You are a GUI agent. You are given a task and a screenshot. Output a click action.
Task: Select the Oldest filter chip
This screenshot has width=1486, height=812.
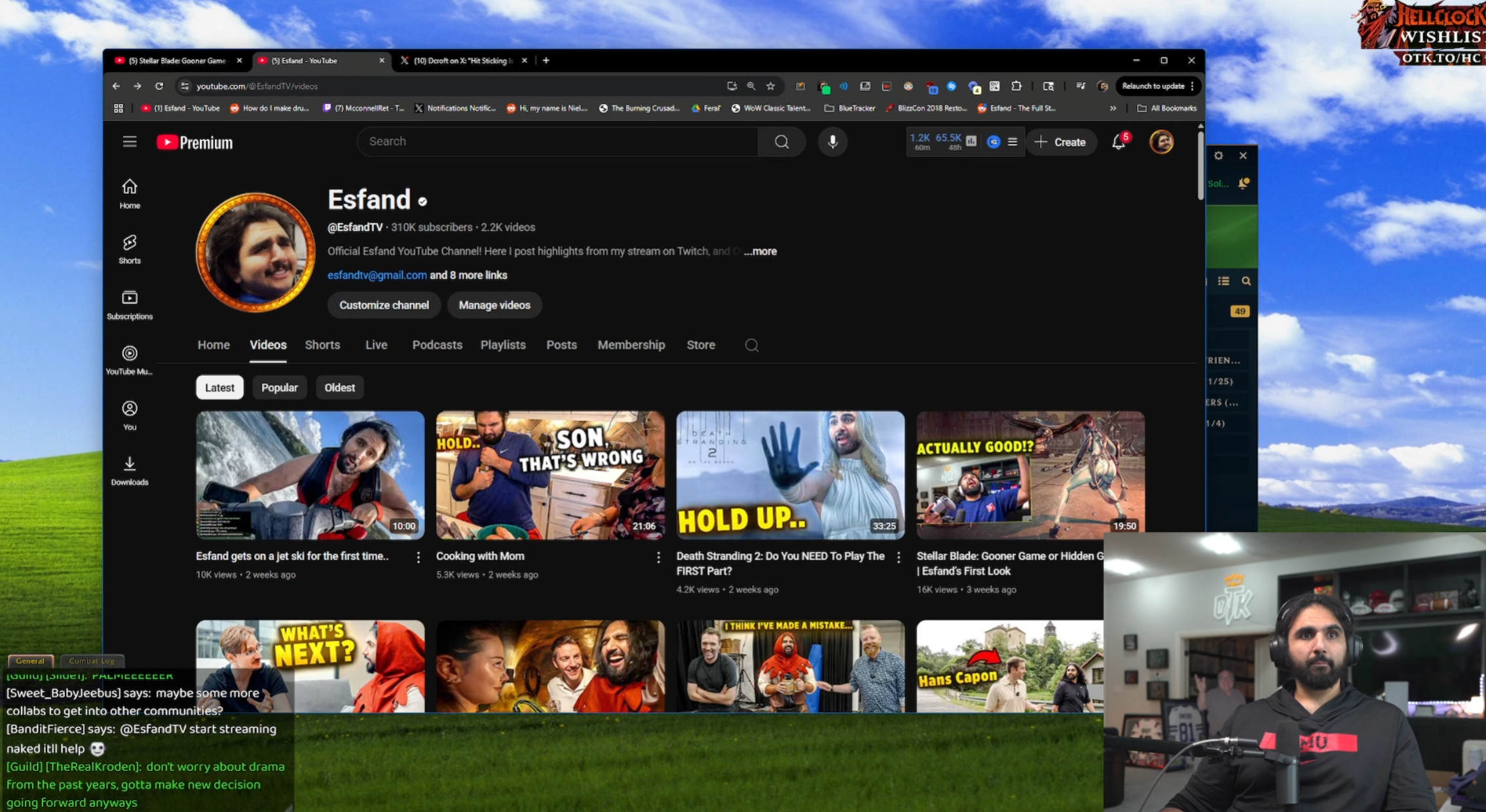tap(339, 388)
